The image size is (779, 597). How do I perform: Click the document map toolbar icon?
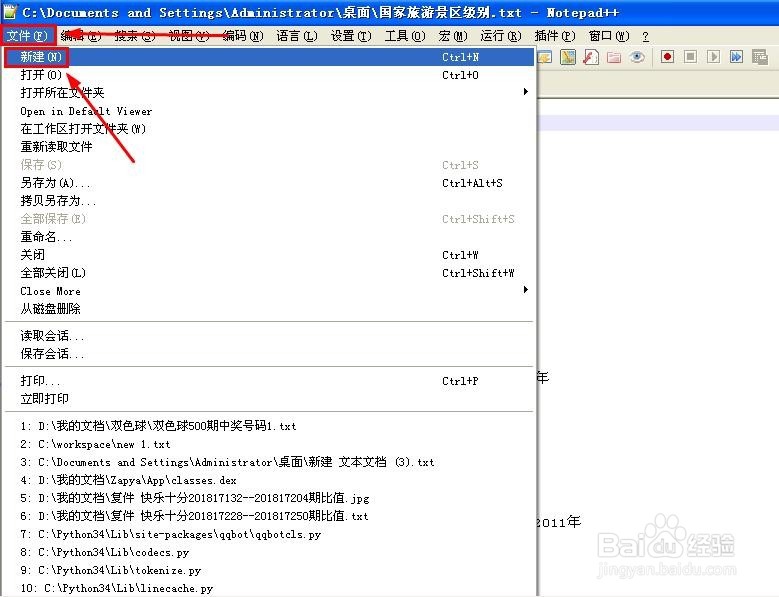pyautogui.click(x=568, y=57)
